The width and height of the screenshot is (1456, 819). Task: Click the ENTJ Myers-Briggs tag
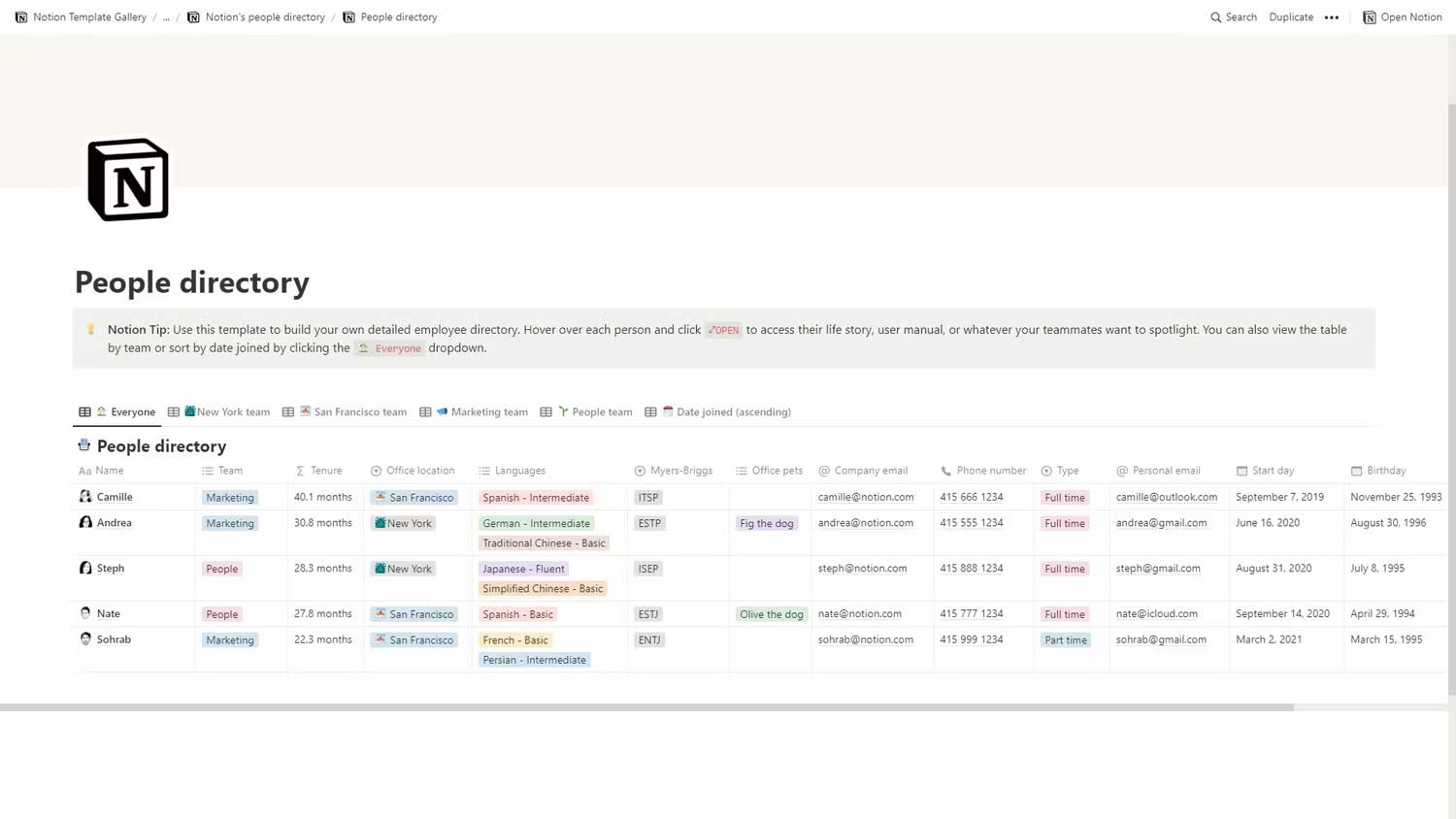click(x=649, y=640)
